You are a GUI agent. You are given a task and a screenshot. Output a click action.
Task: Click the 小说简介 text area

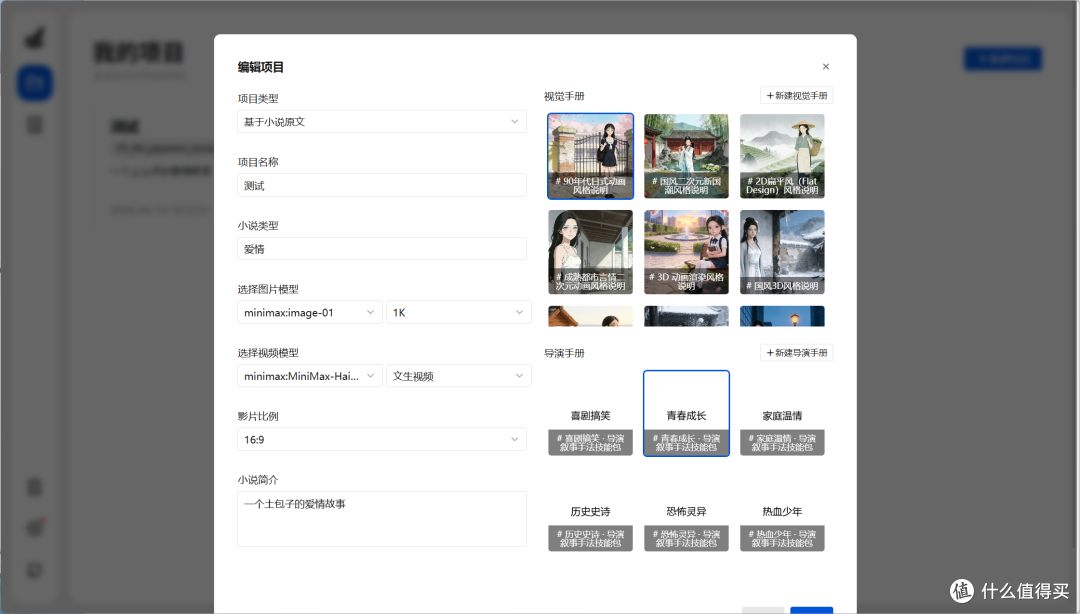[x=382, y=519]
